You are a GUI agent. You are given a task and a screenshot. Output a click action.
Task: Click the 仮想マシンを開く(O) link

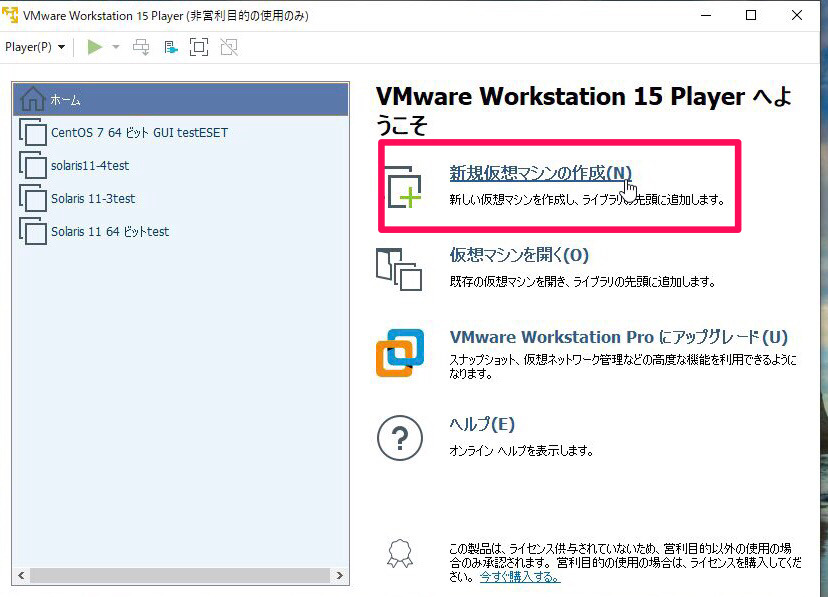click(x=519, y=255)
